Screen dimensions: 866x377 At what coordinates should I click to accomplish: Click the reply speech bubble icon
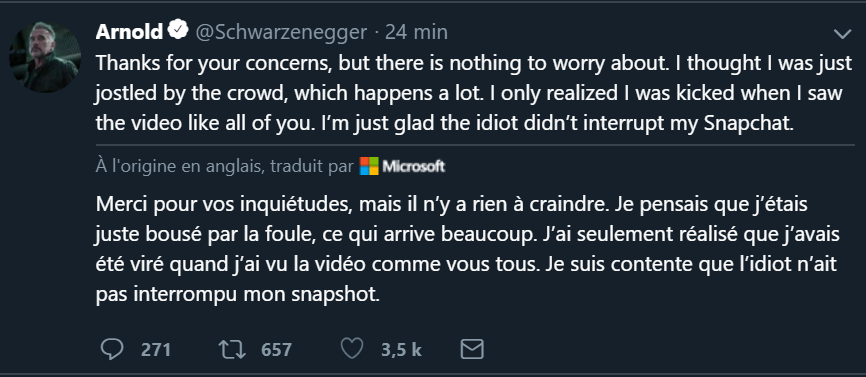(x=113, y=349)
